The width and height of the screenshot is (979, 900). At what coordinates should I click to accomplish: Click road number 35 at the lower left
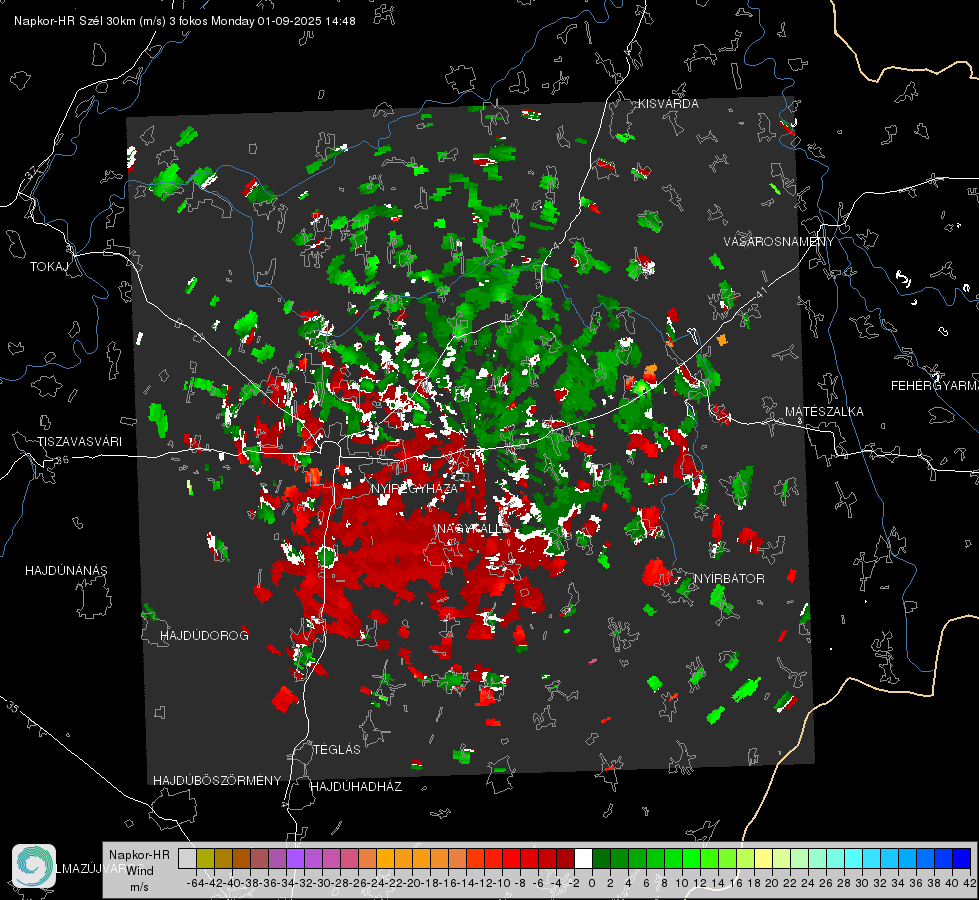pos(12,707)
